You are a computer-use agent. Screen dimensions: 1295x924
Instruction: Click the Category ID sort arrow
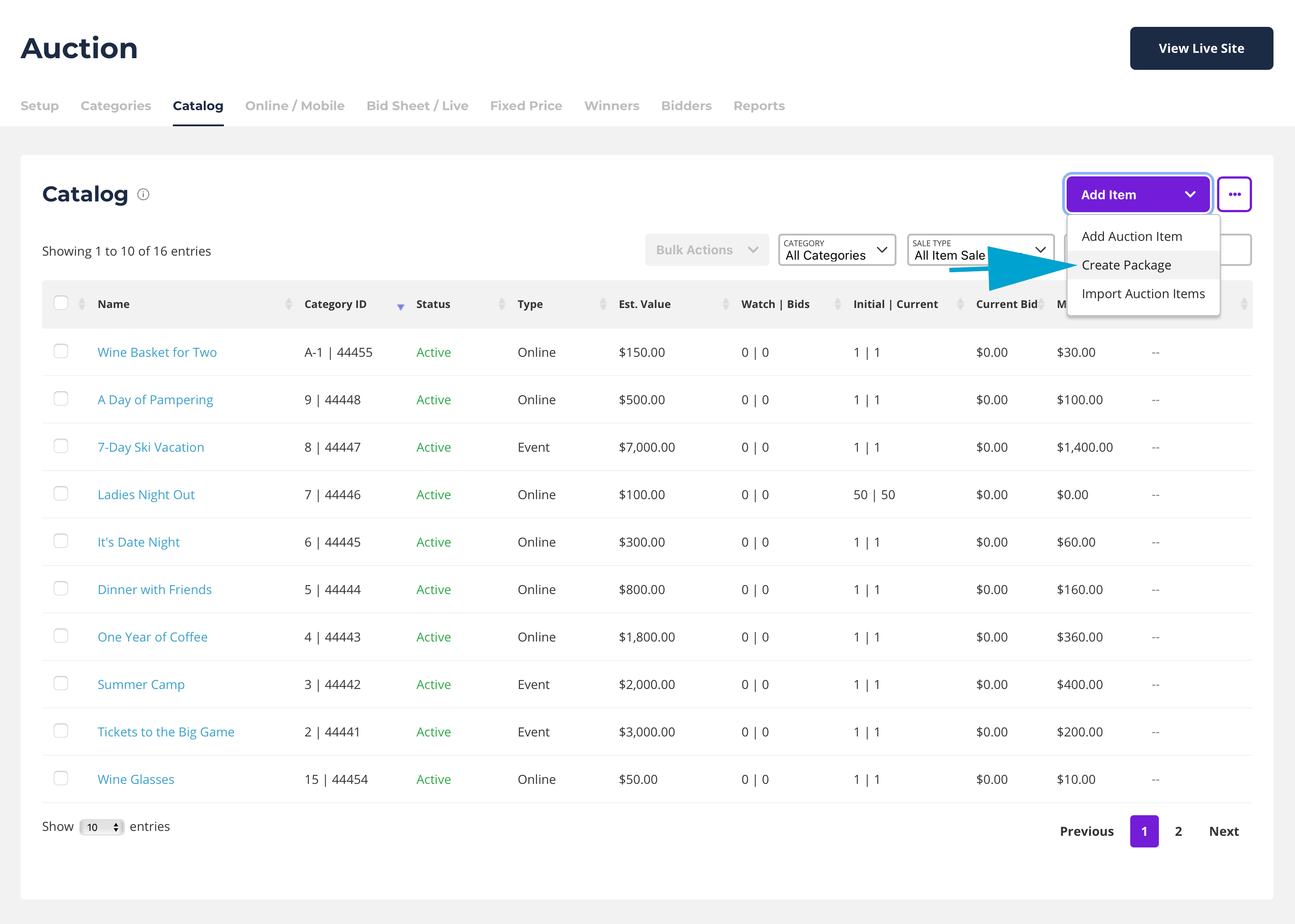pos(401,306)
